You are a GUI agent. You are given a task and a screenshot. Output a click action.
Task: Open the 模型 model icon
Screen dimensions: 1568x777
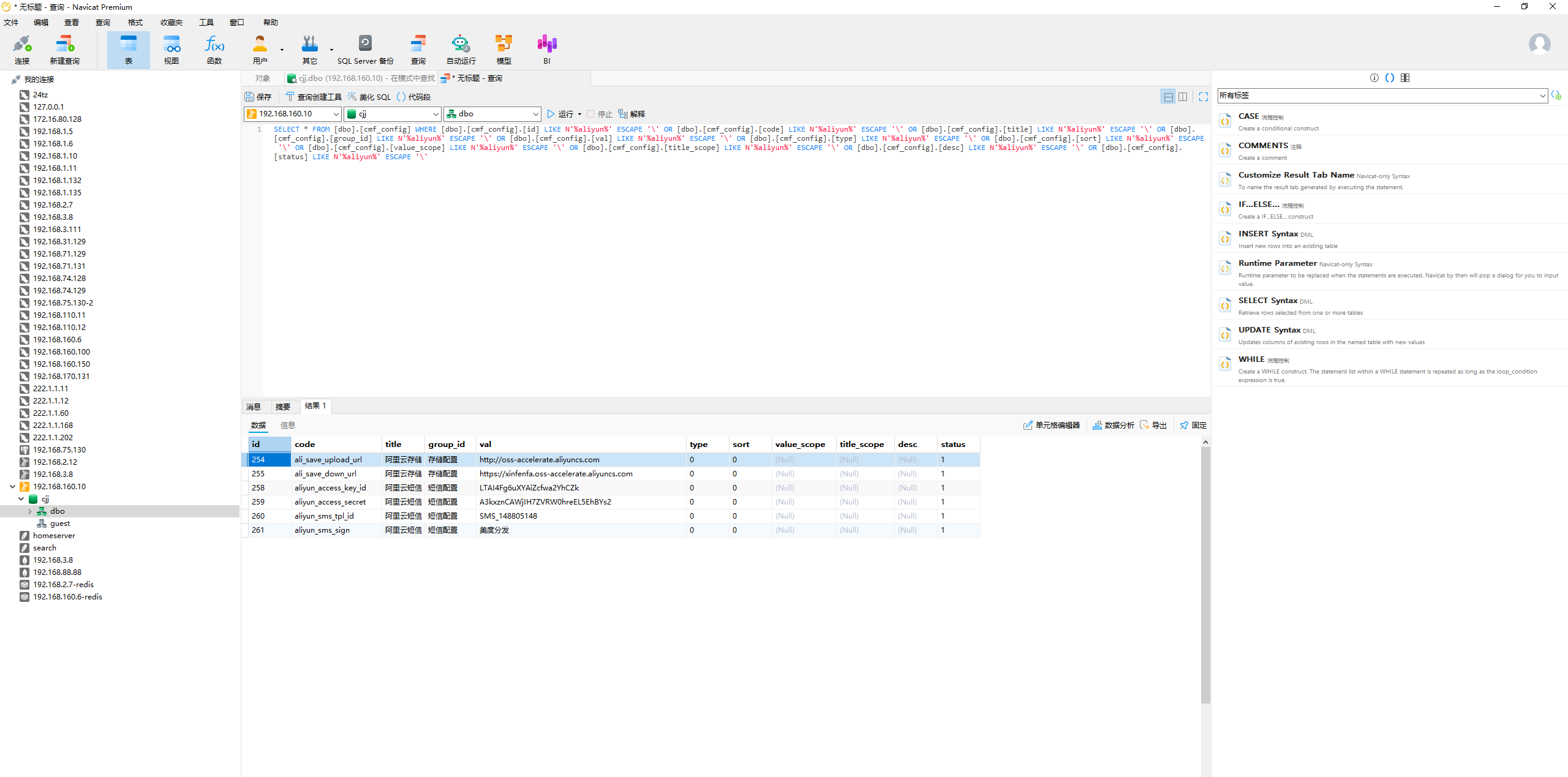click(x=503, y=50)
